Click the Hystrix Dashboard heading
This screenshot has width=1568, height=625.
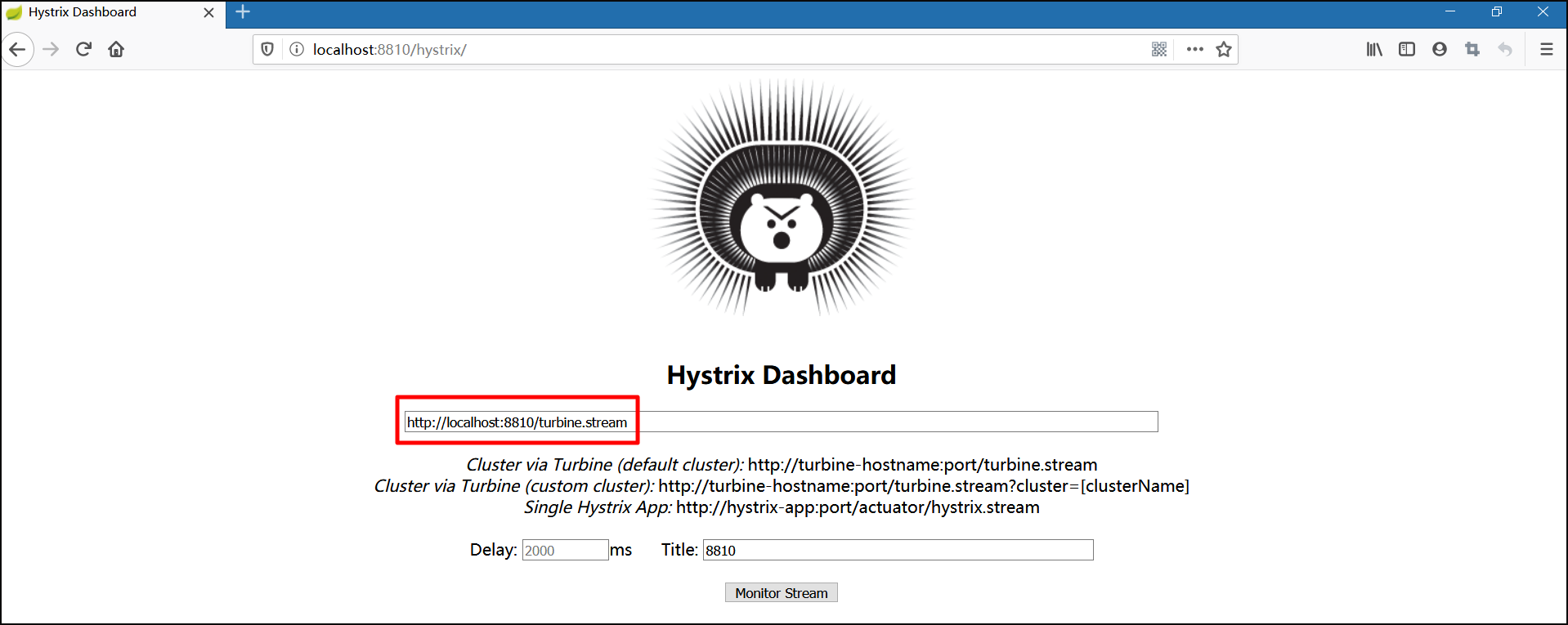(782, 375)
